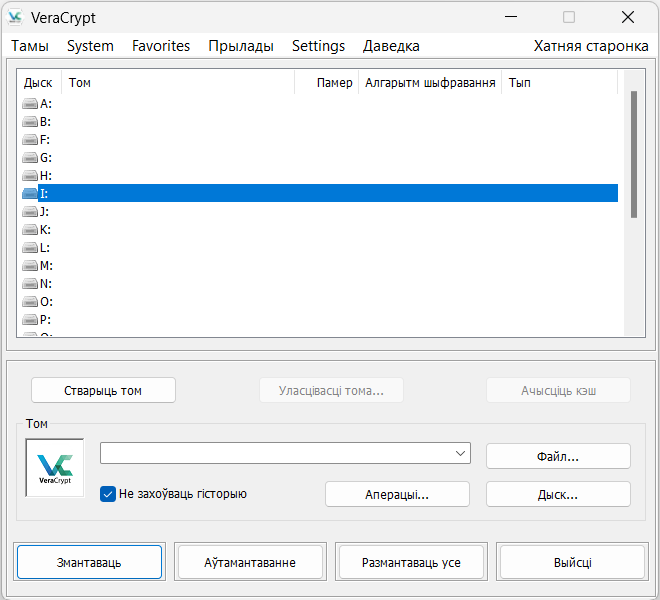Viewport: 660px width, 600px height.
Task: Click the drive icon for P:
Action: coord(30,320)
